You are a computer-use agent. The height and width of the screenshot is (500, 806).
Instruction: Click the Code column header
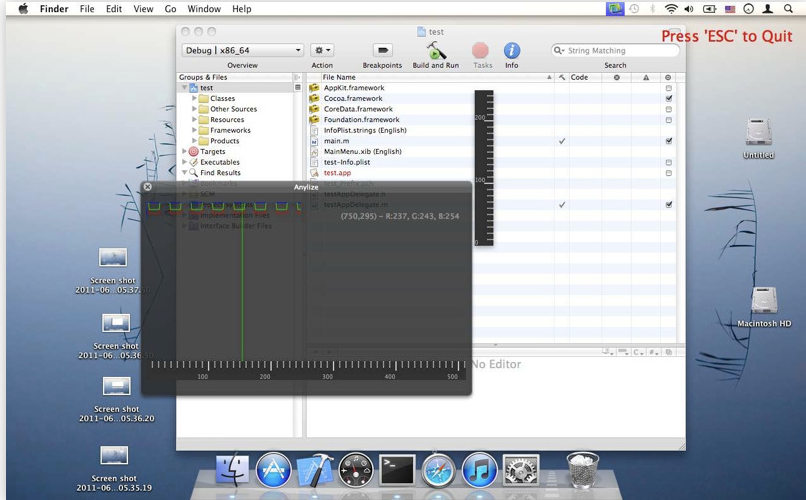(585, 77)
